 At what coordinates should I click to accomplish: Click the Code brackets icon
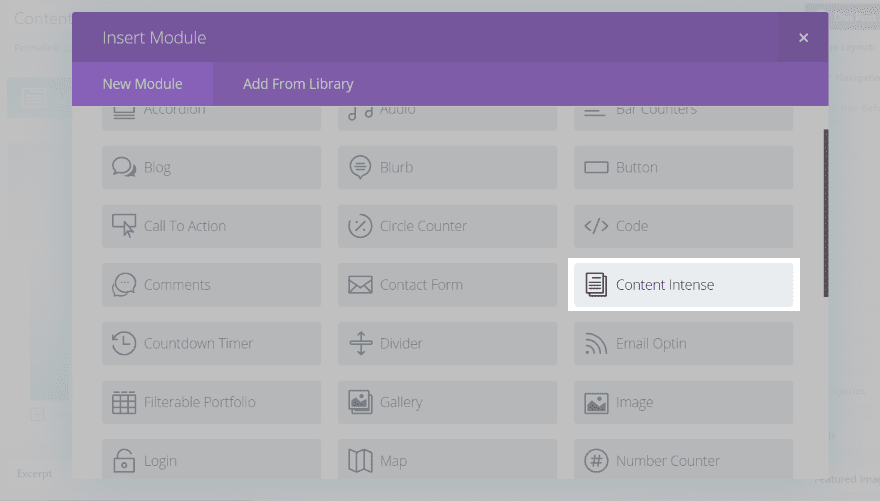pos(596,226)
